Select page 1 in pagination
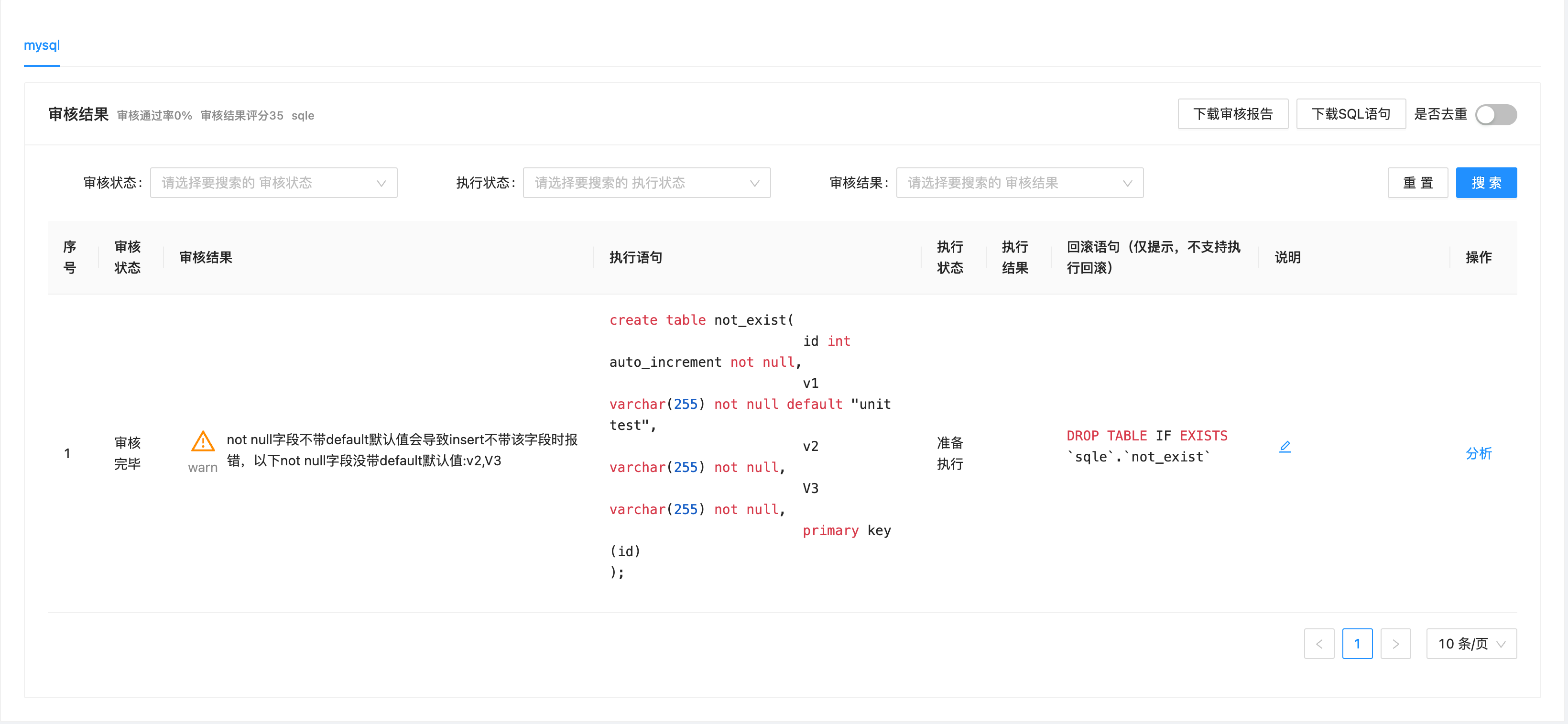Image resolution: width=1568 pixels, height=724 pixels. point(1357,644)
